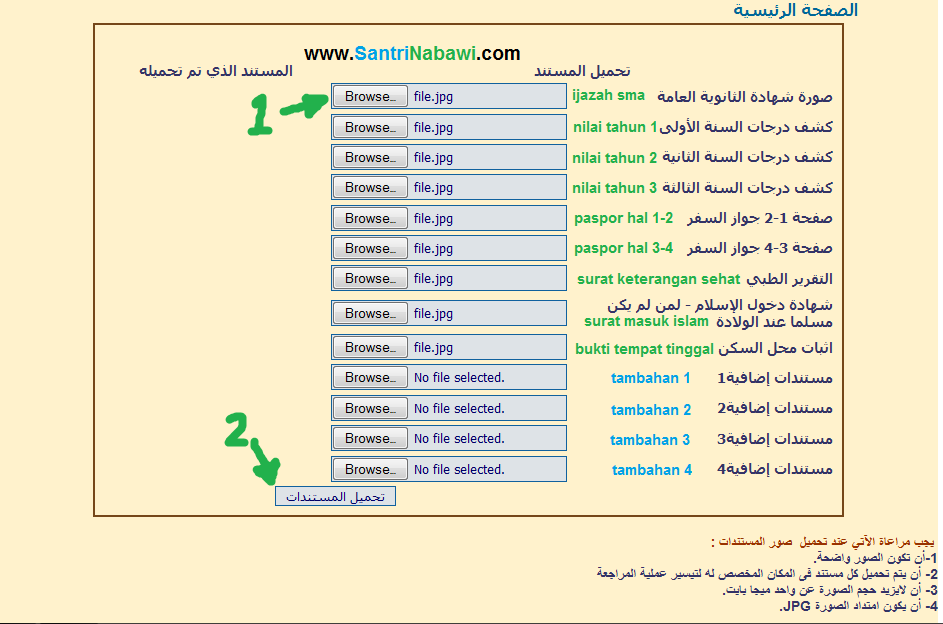
Task: Click Arabic label التقرير الطبي
Action: 789,279
